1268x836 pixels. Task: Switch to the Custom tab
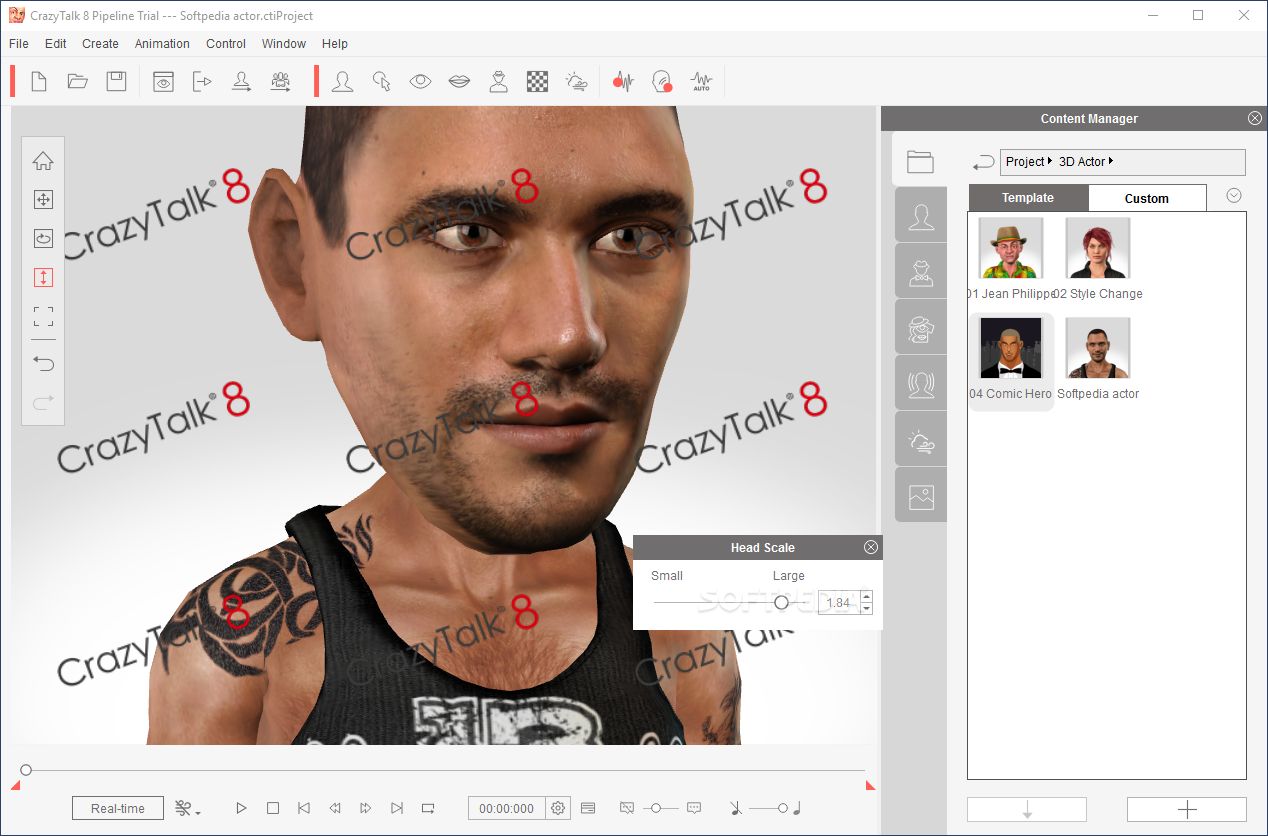pyautogui.click(x=1147, y=198)
